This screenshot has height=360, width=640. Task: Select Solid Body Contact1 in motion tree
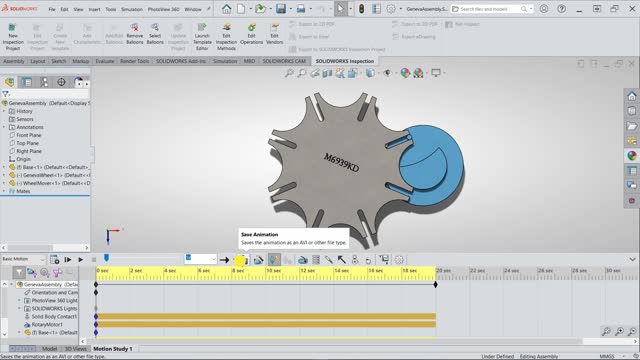coord(54,316)
